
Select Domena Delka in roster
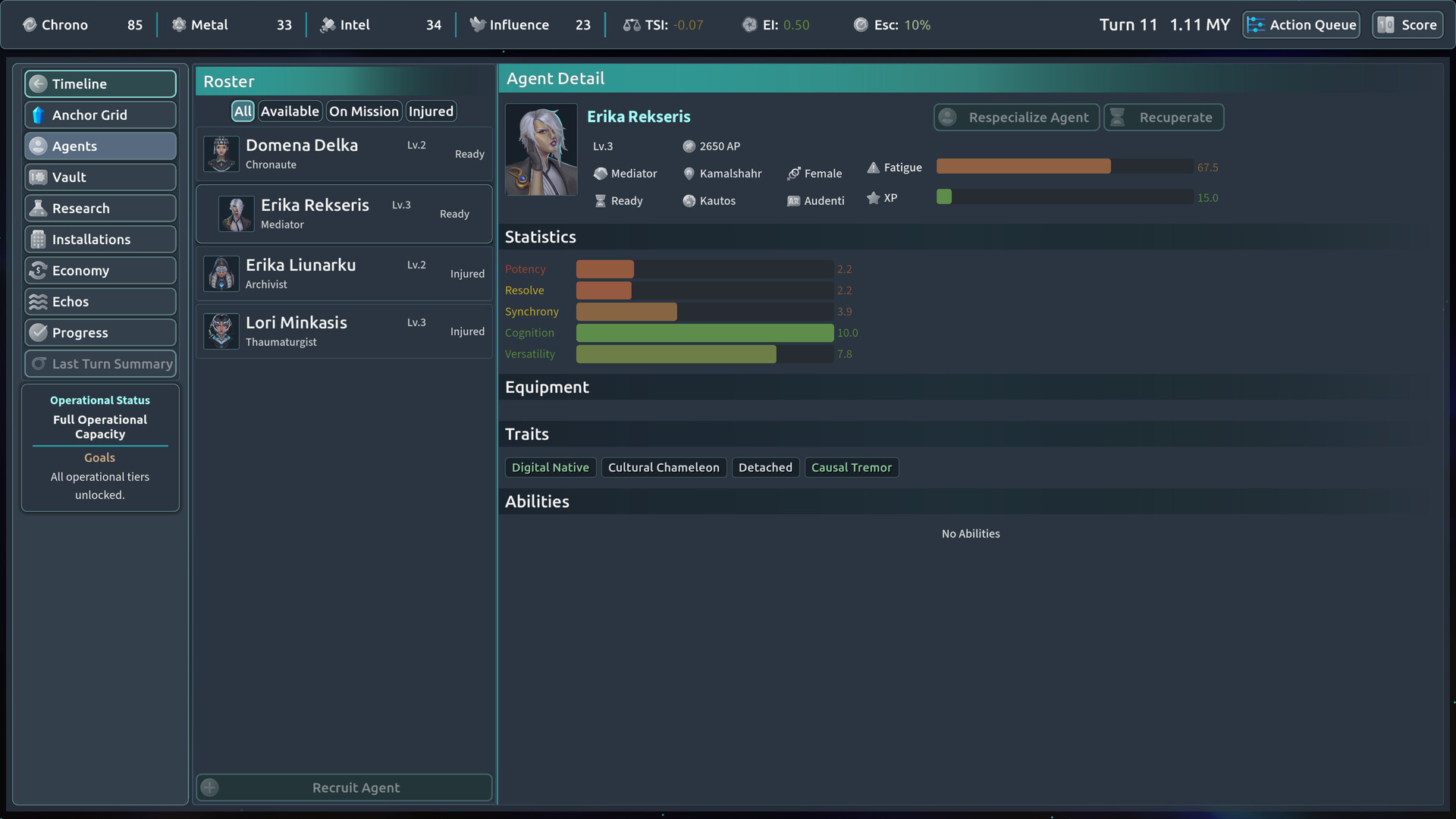pyautogui.click(x=344, y=154)
